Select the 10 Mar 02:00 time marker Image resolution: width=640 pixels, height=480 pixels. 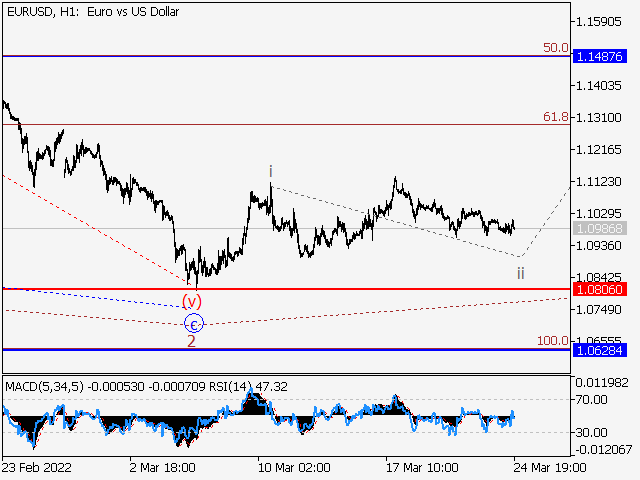click(295, 467)
